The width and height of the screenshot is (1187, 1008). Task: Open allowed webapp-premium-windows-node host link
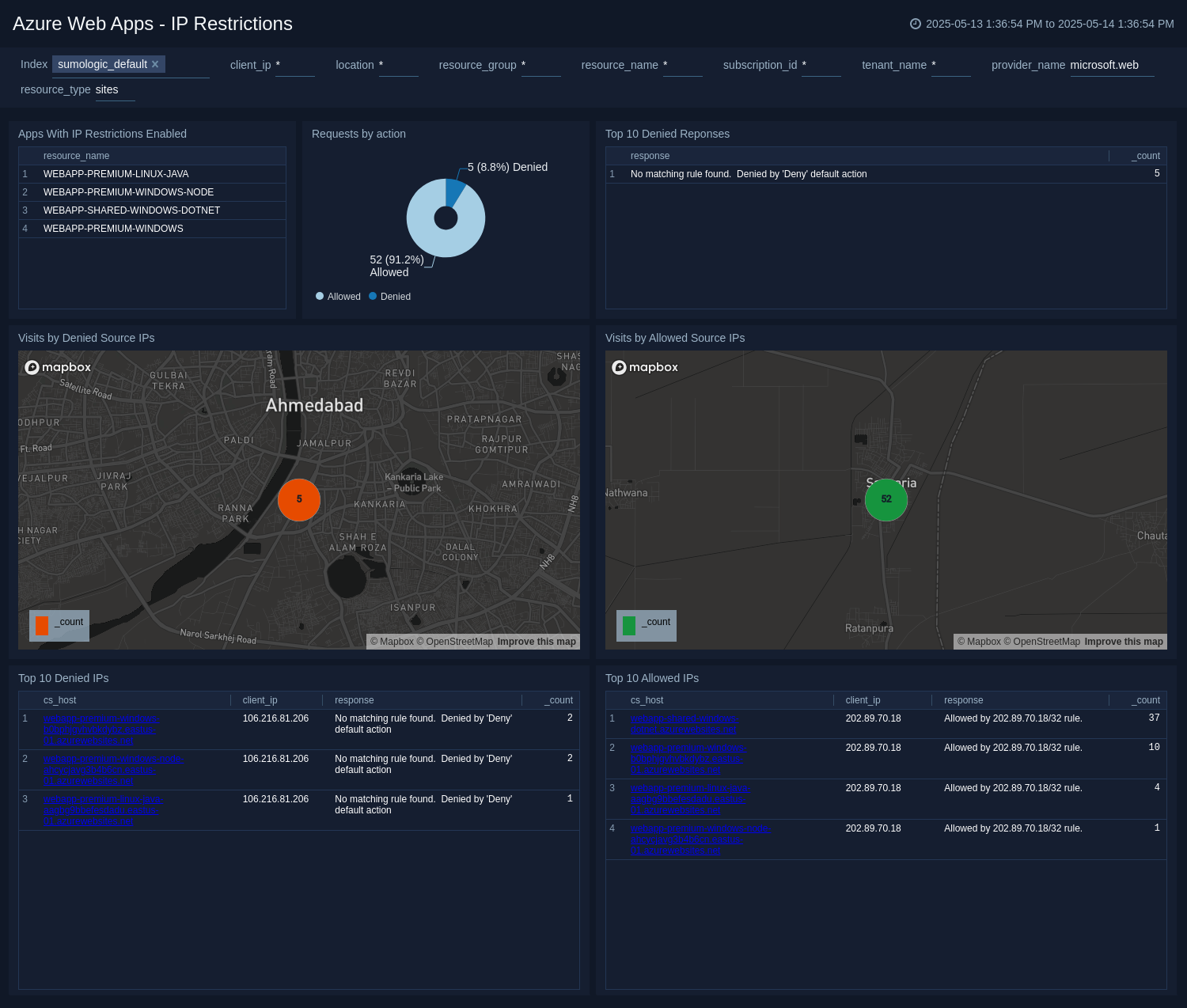(700, 839)
